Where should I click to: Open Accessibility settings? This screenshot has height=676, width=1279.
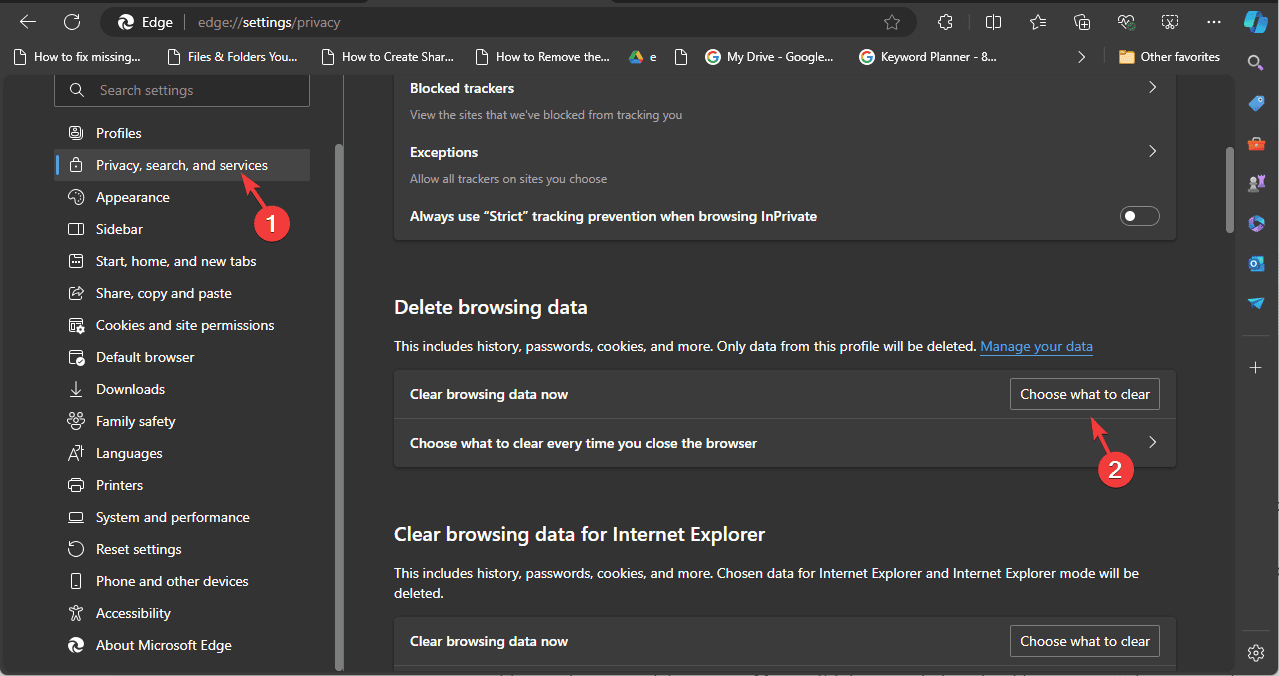coord(182,613)
